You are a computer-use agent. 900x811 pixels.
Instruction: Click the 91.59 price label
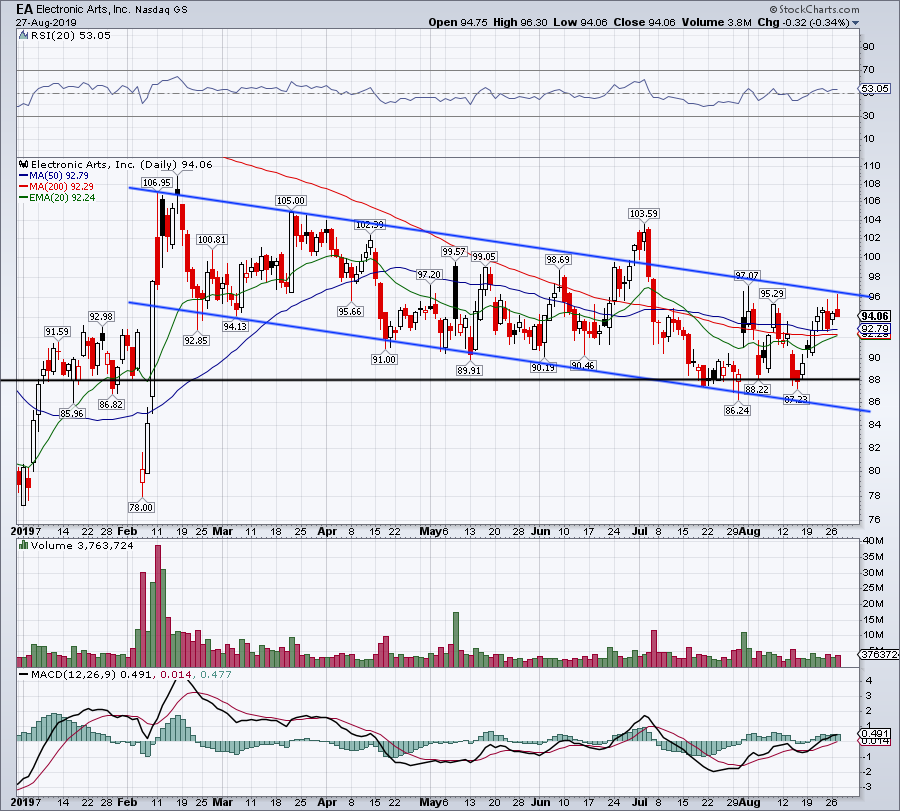57,332
